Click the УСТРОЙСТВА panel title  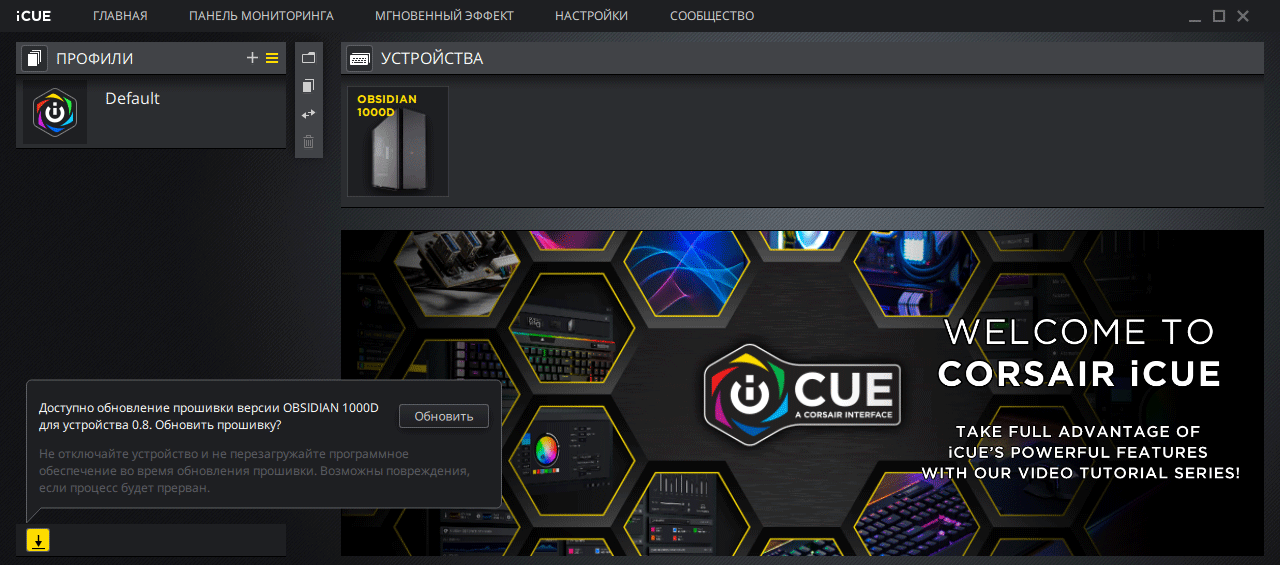[x=432, y=59]
